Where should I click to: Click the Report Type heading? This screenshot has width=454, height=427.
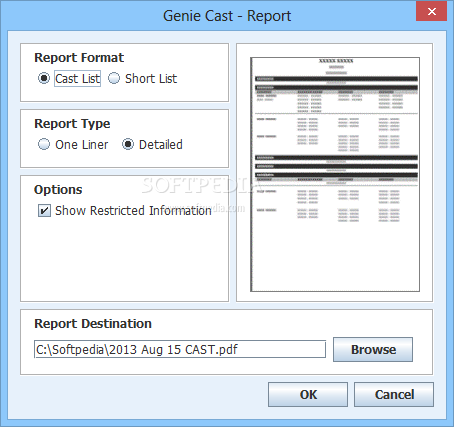(x=72, y=124)
